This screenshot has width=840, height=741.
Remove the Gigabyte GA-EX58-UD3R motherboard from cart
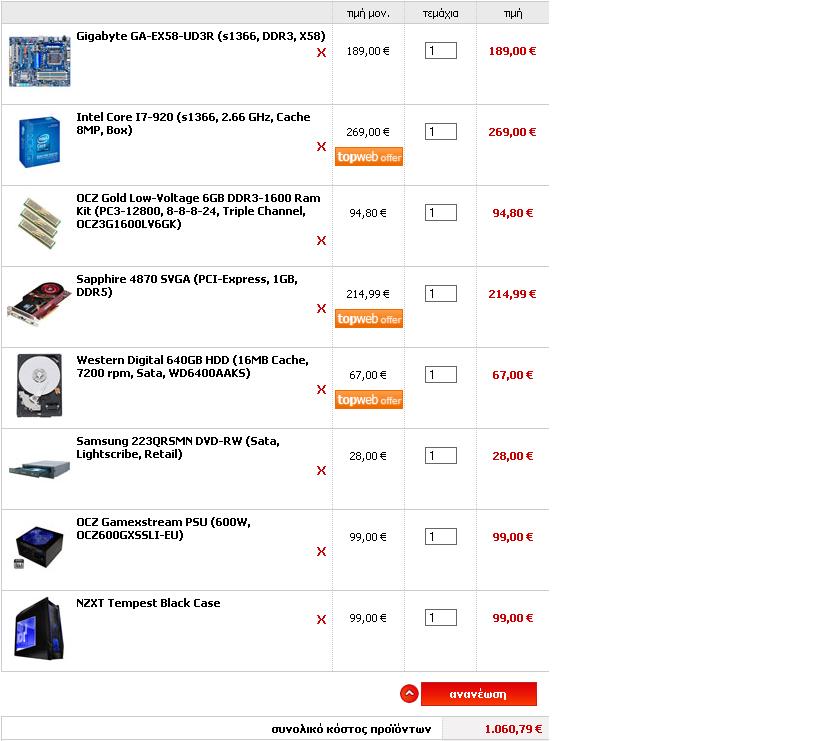(321, 53)
